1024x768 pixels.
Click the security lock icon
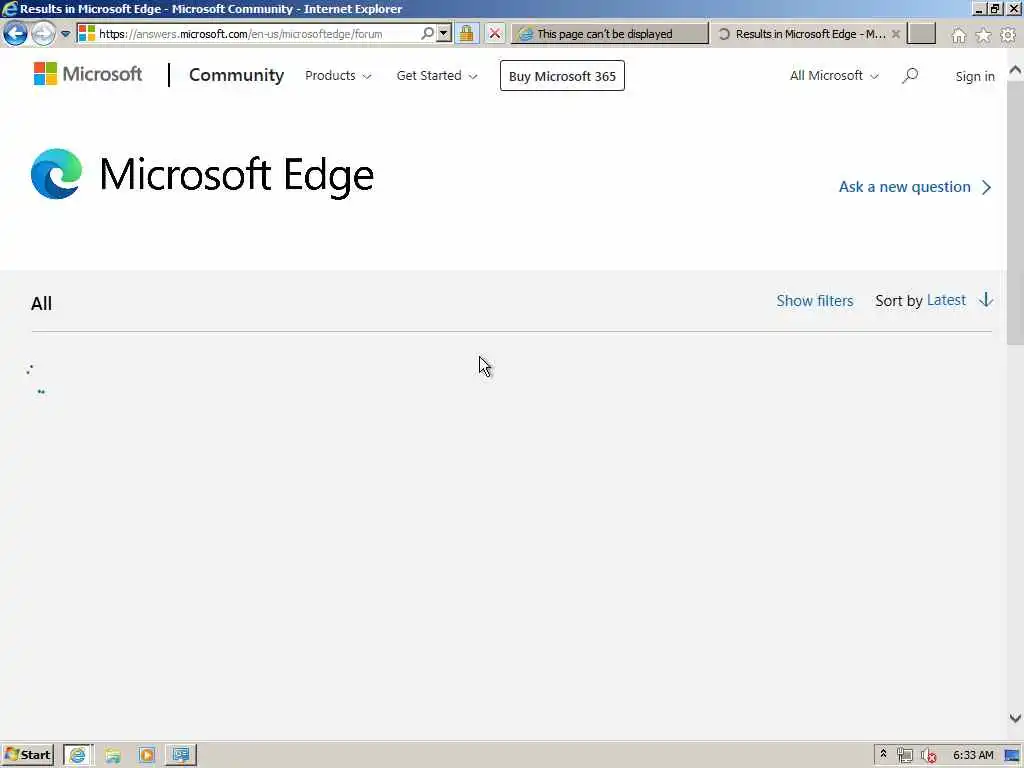[466, 33]
